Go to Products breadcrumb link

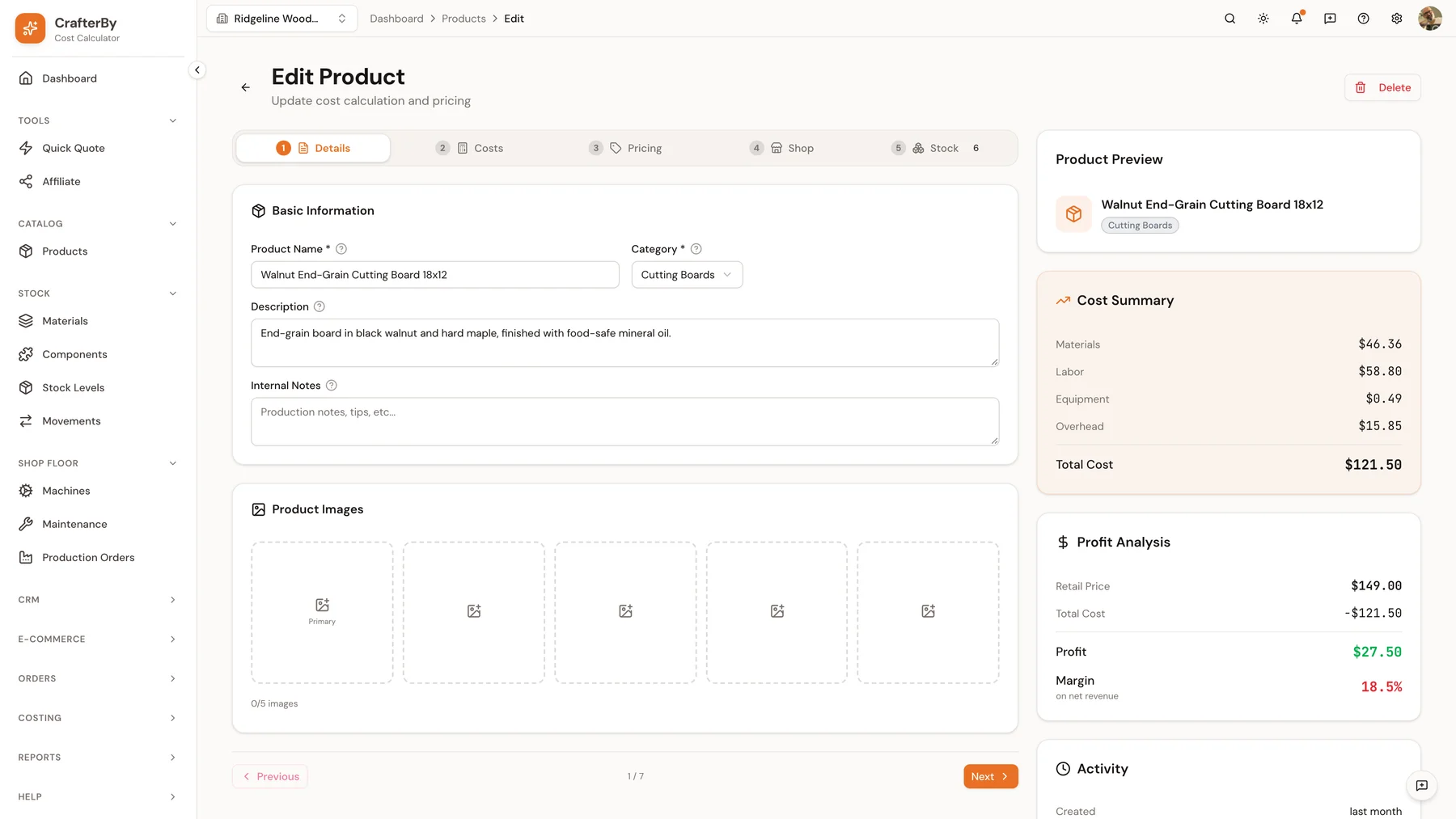tap(463, 19)
